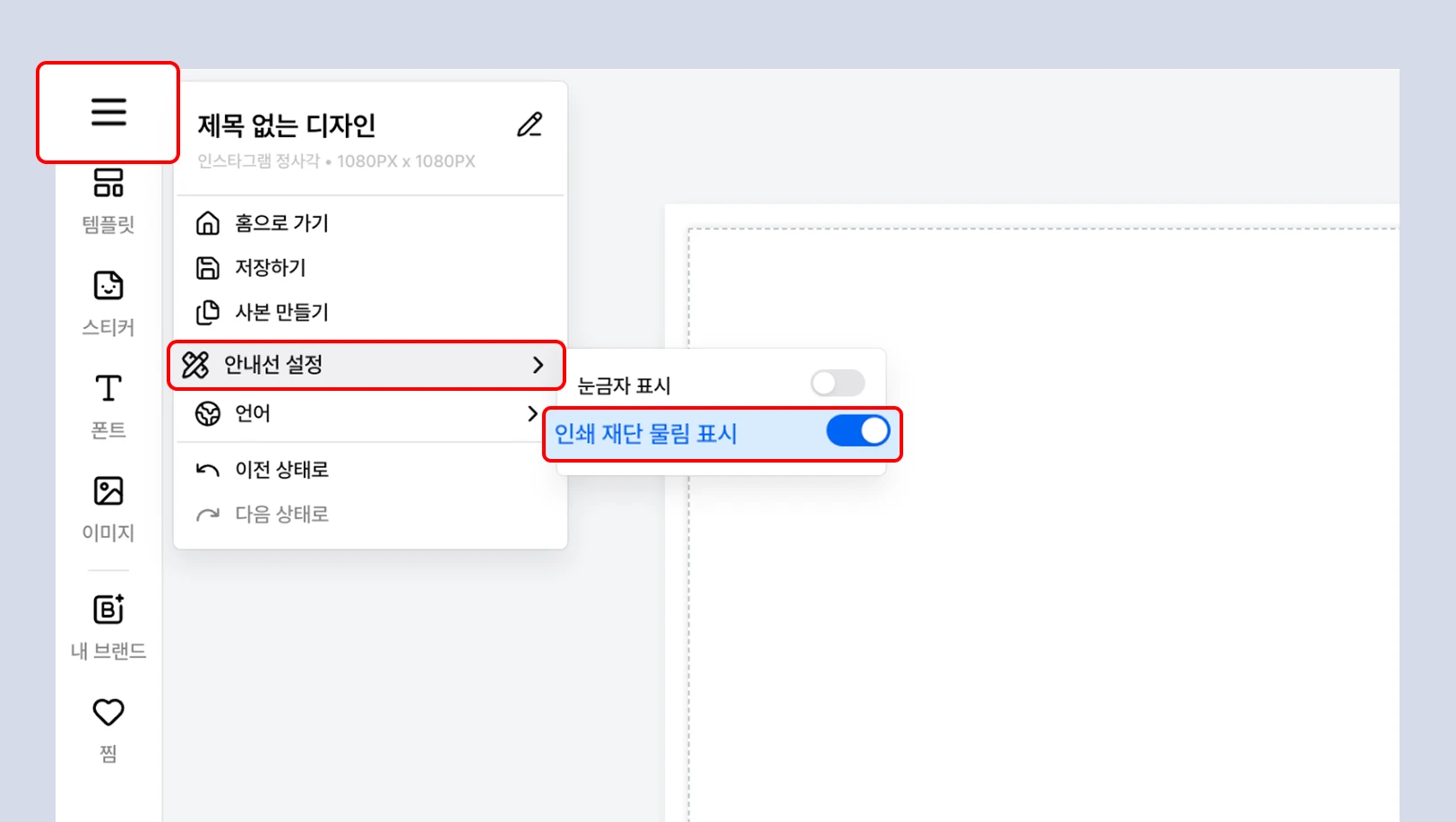Screen dimensions: 1456x822
Task: Open the 스티커 sticker panel
Action: click(x=108, y=304)
